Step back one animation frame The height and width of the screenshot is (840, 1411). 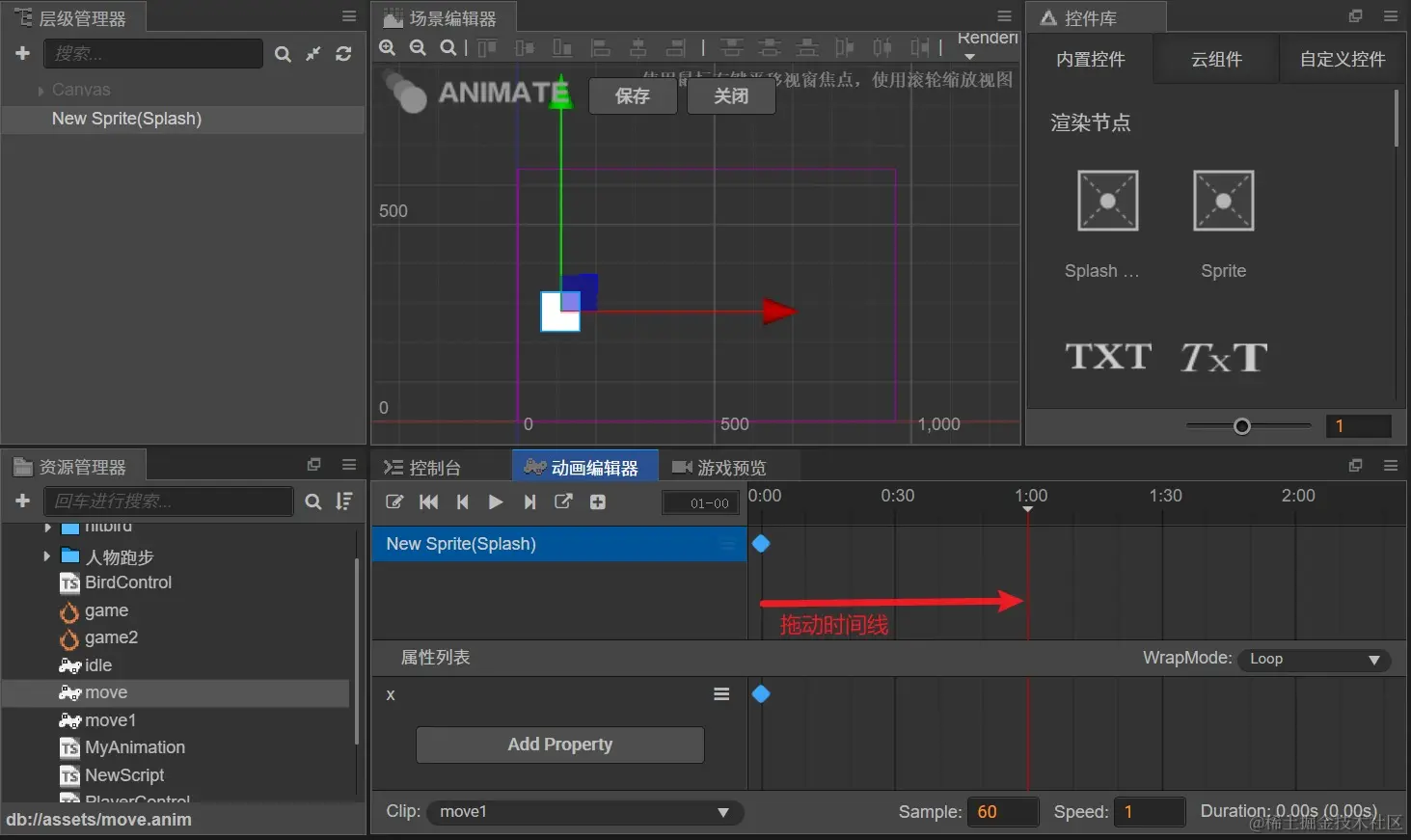pos(463,501)
